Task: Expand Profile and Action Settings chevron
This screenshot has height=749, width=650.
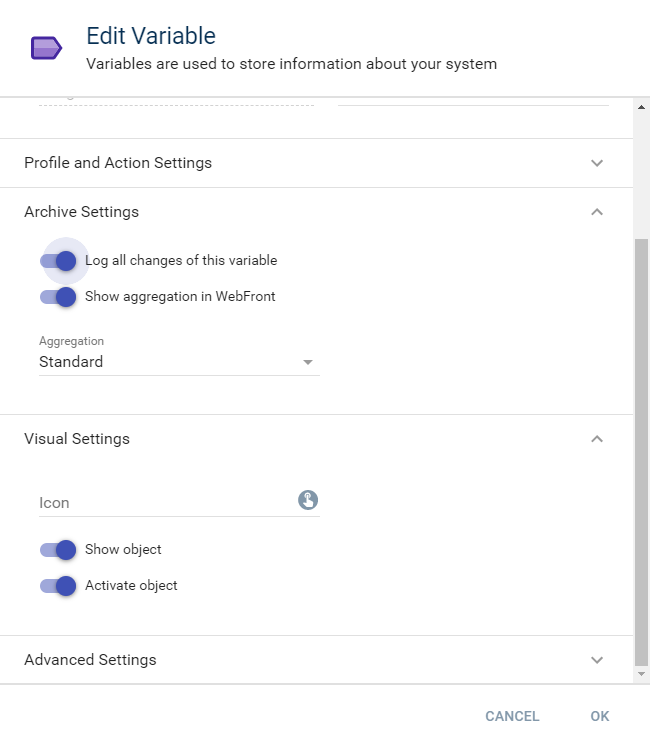Action: (597, 163)
